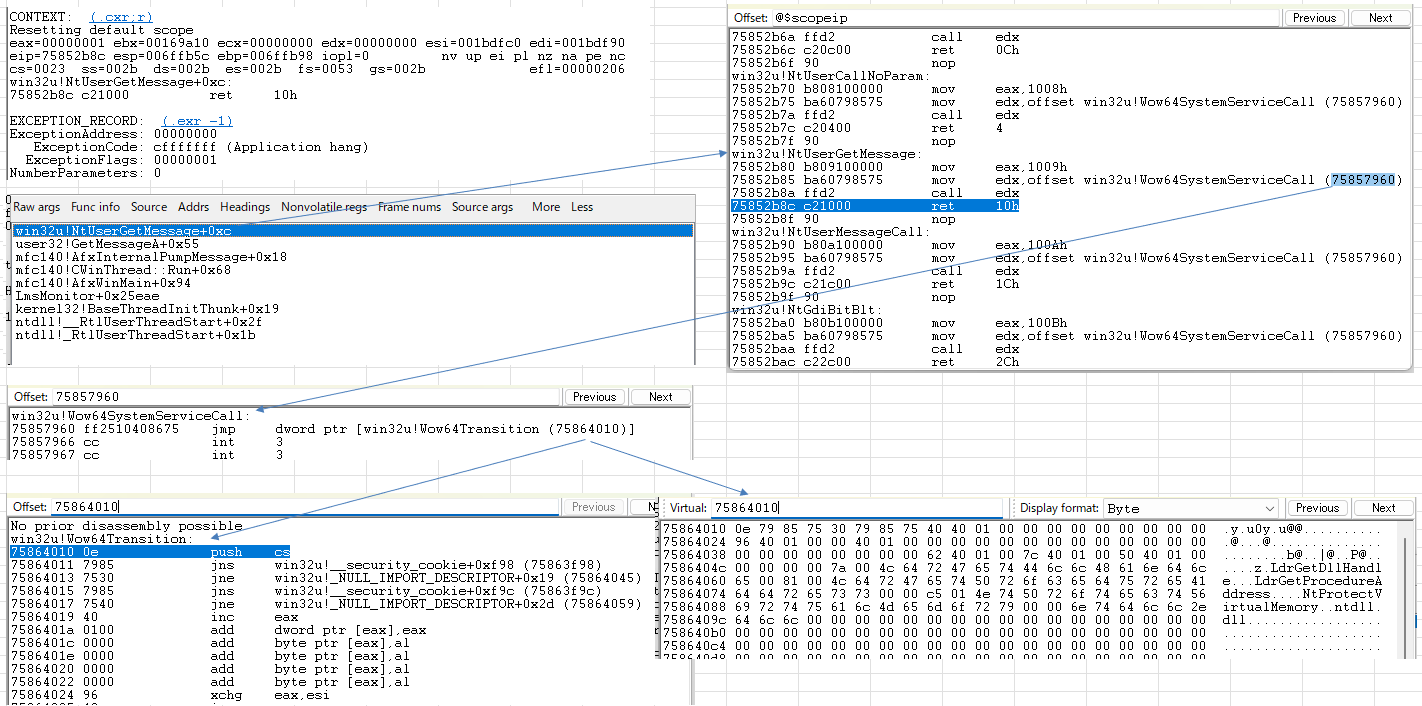Screen dimensions: 1422x706
Task: Open the Display format dropdown showing Byte
Action: (x=1192, y=508)
